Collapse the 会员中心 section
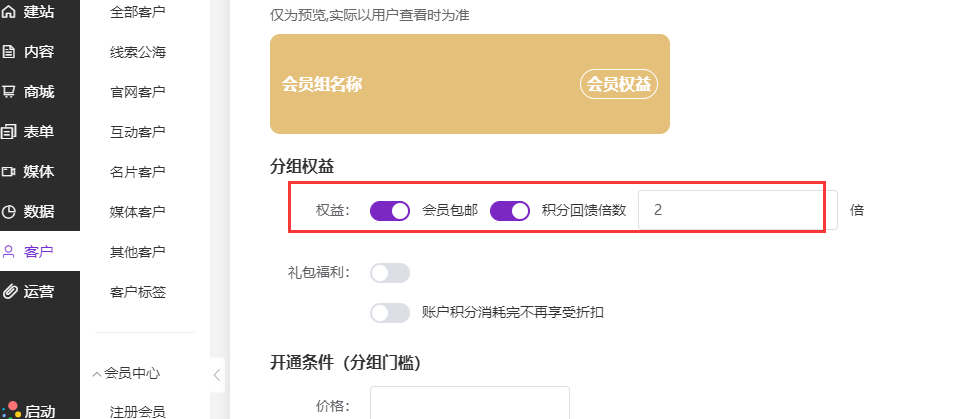 pos(97,373)
